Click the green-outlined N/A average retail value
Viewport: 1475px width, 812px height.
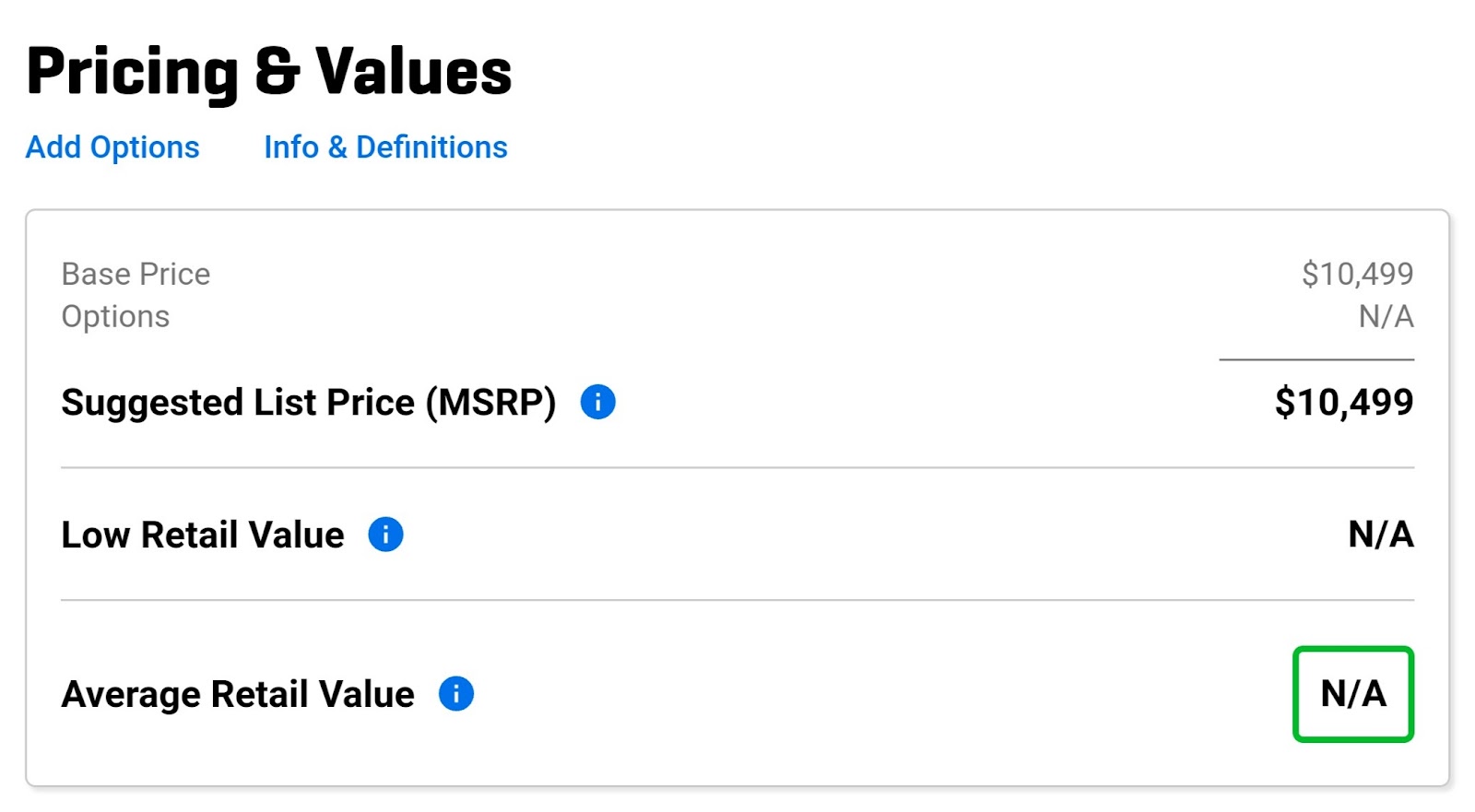click(x=1353, y=694)
